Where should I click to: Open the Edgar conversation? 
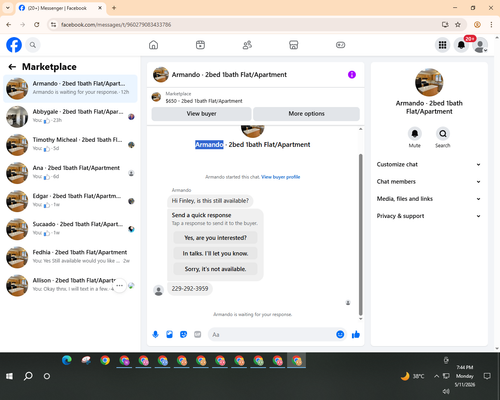70,201
